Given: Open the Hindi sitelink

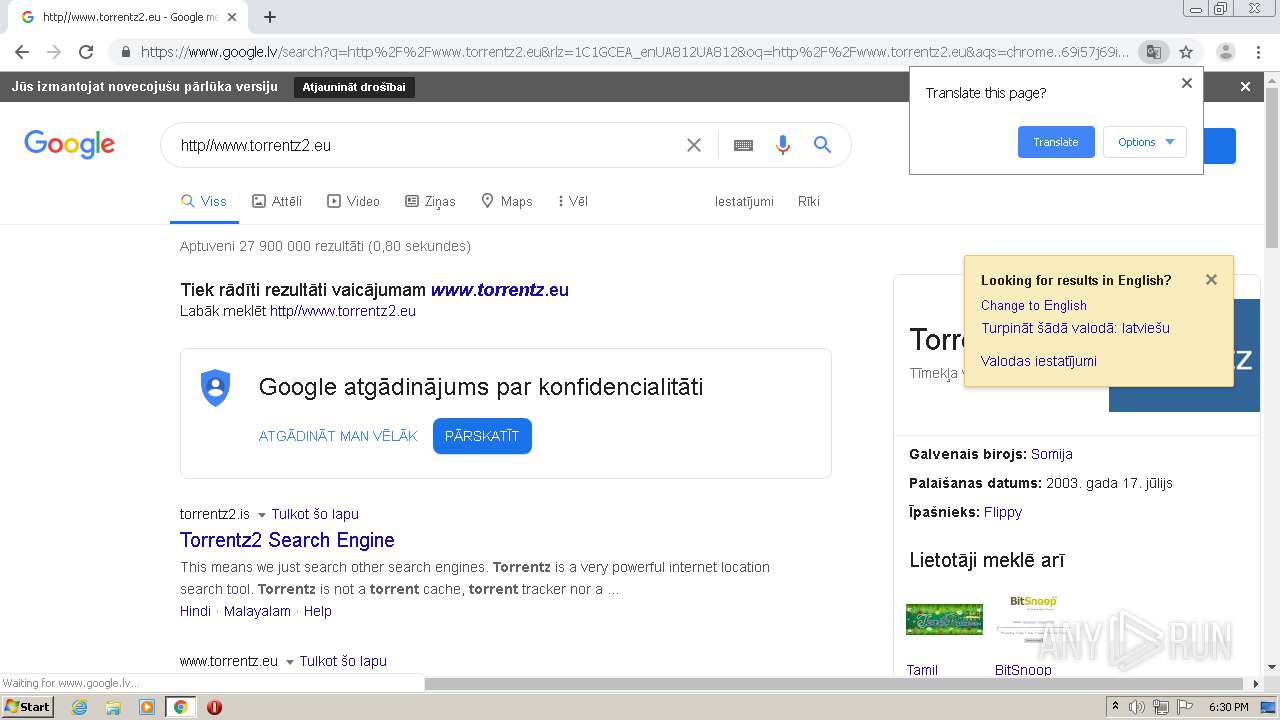Looking at the screenshot, I should [x=195, y=611].
